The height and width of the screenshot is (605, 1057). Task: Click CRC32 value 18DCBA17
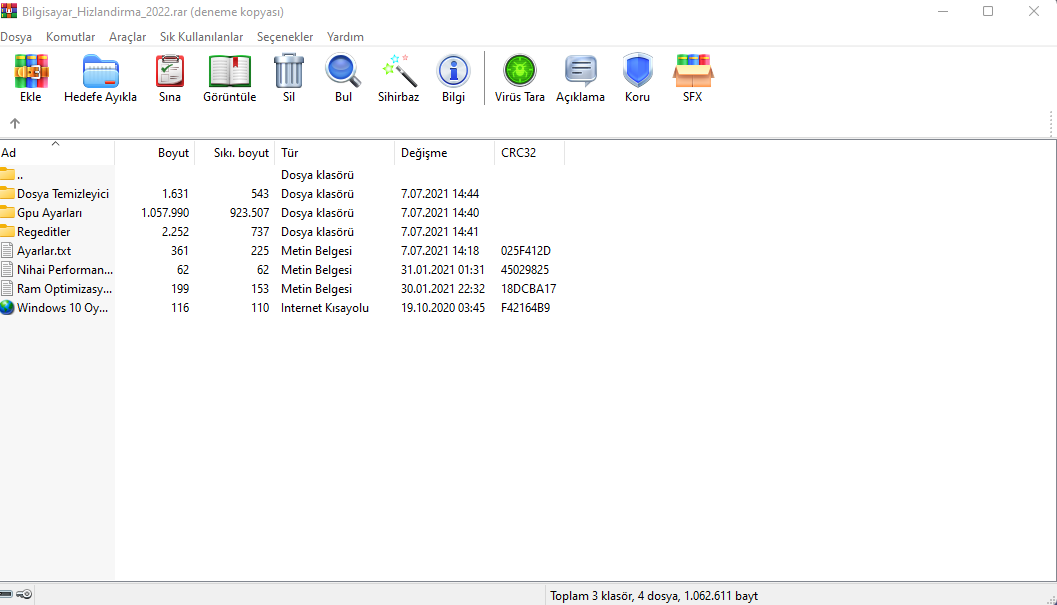point(528,288)
